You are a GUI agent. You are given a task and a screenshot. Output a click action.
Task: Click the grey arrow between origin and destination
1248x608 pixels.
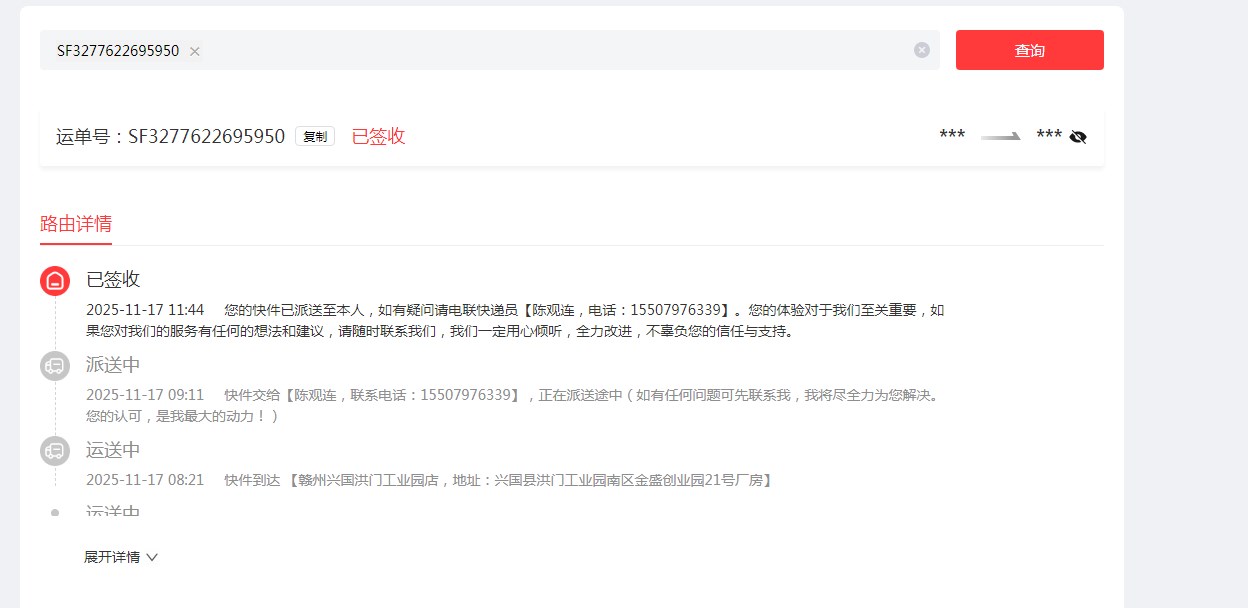pyautogui.click(x=1001, y=137)
